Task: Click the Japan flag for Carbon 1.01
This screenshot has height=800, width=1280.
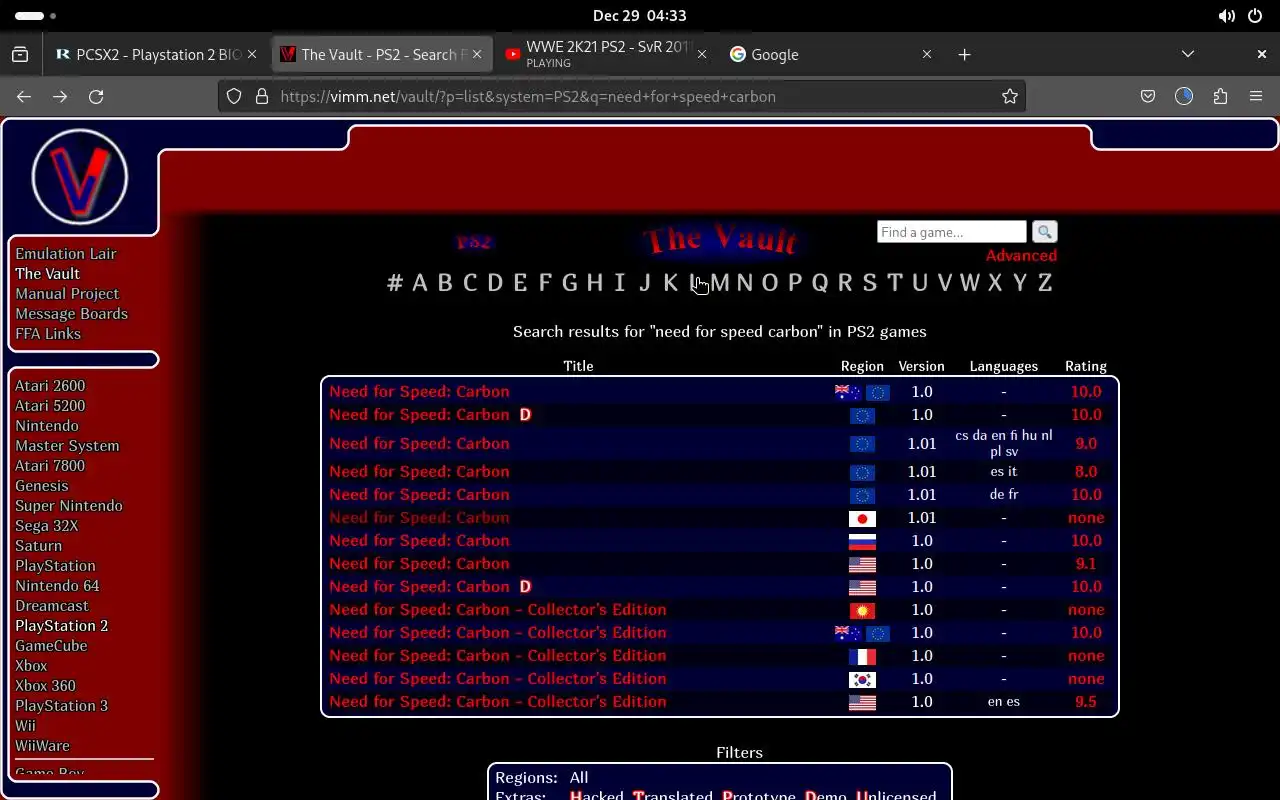Action: tap(862, 518)
